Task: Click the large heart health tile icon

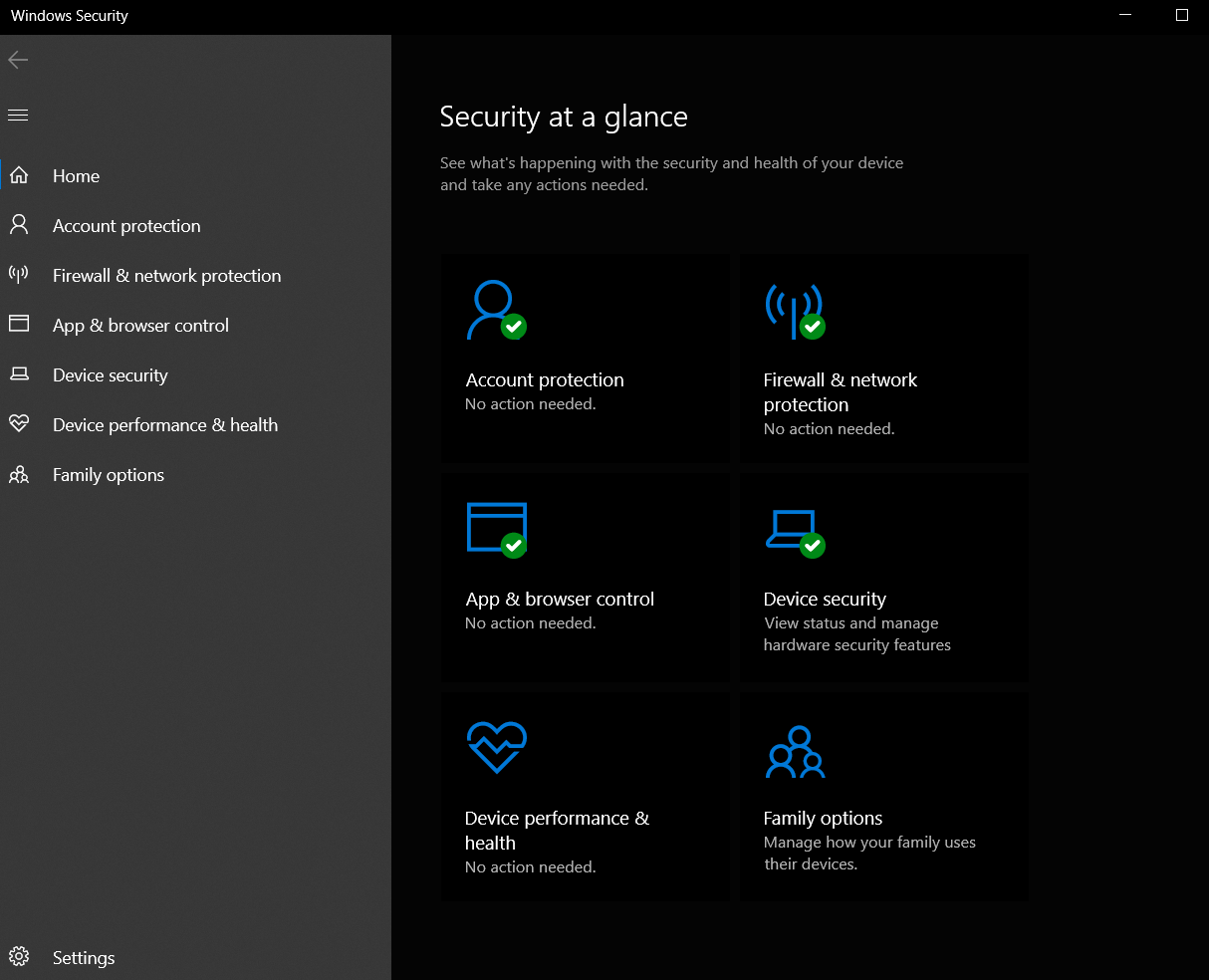Action: tap(496, 747)
